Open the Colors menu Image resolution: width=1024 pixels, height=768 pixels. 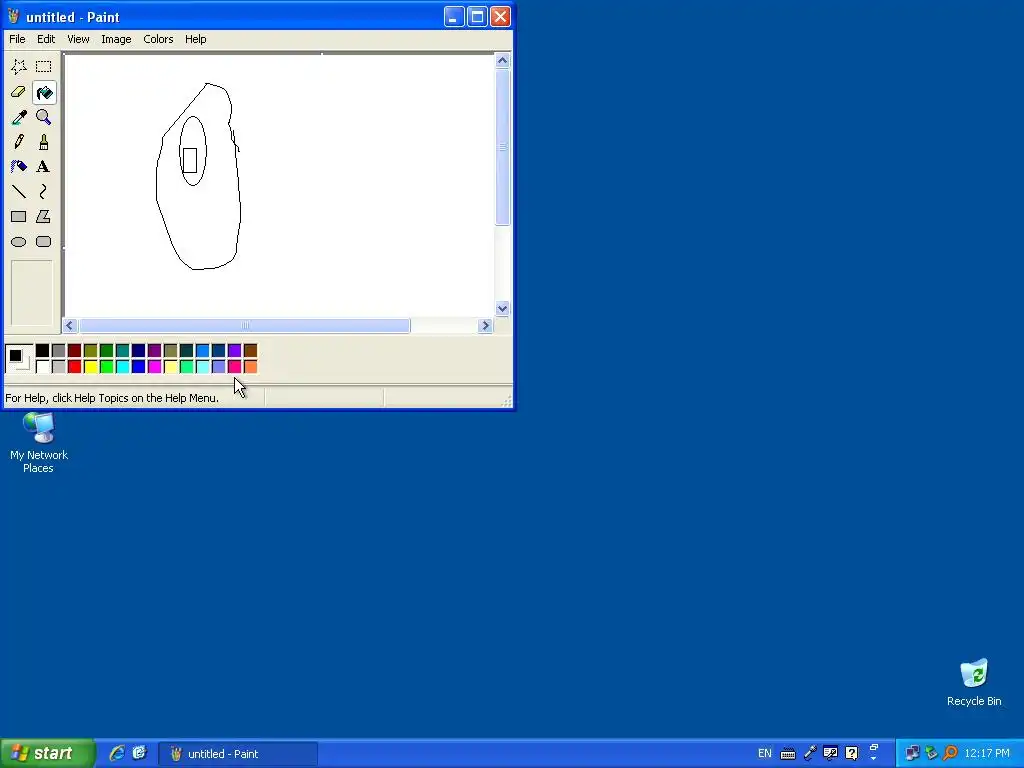coord(158,39)
